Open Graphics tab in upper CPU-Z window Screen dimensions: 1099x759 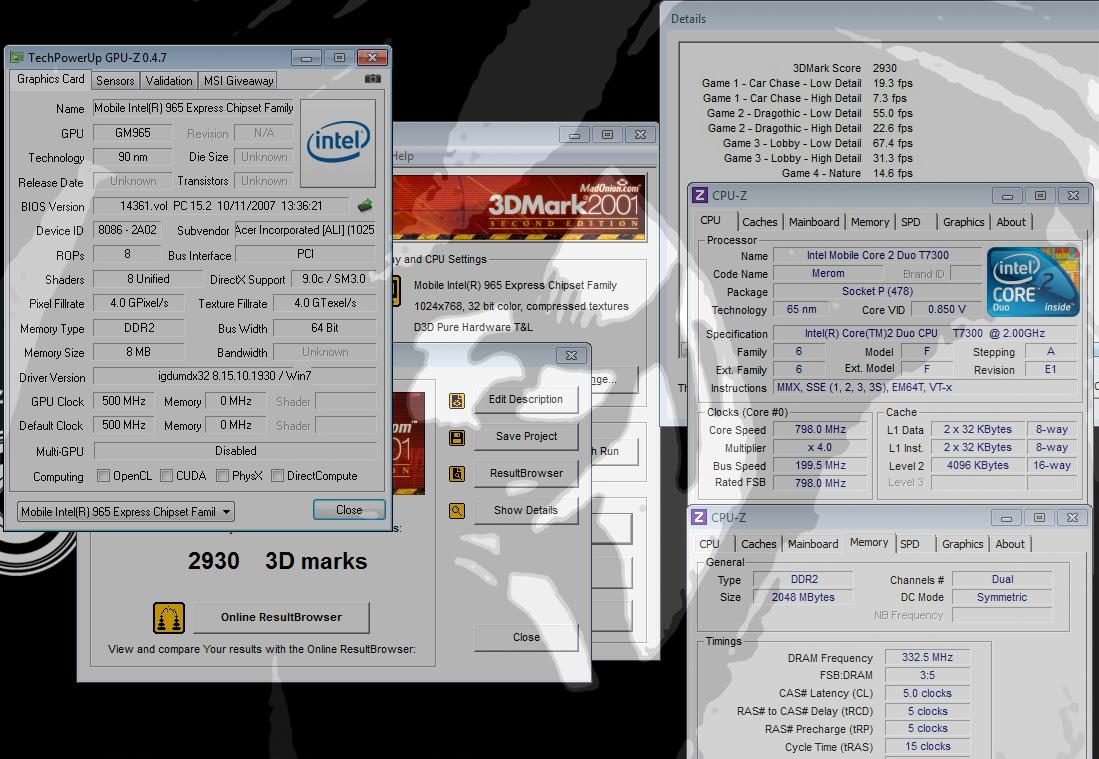point(964,222)
